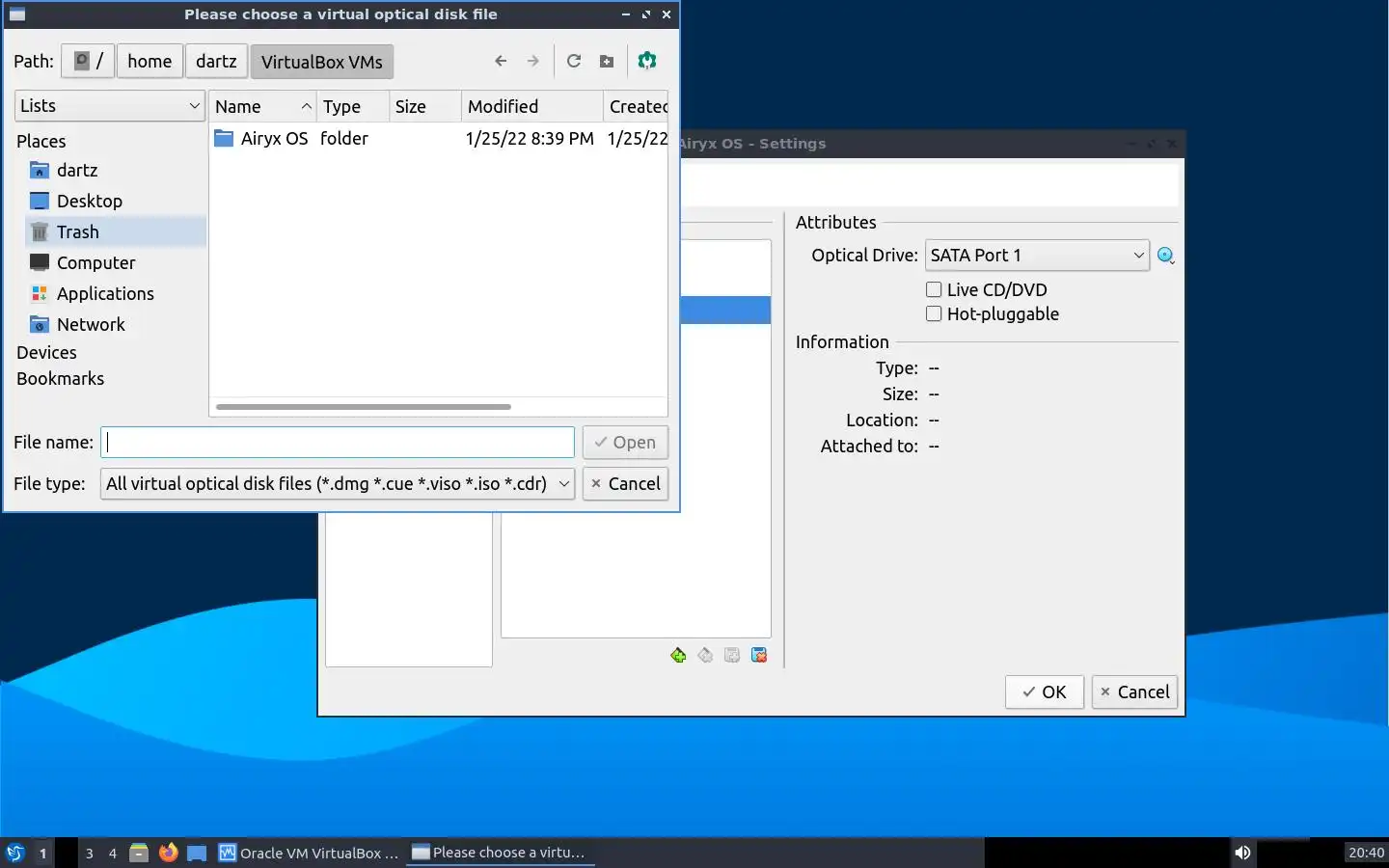Expand Bookmarks section in sidebar

60,379
